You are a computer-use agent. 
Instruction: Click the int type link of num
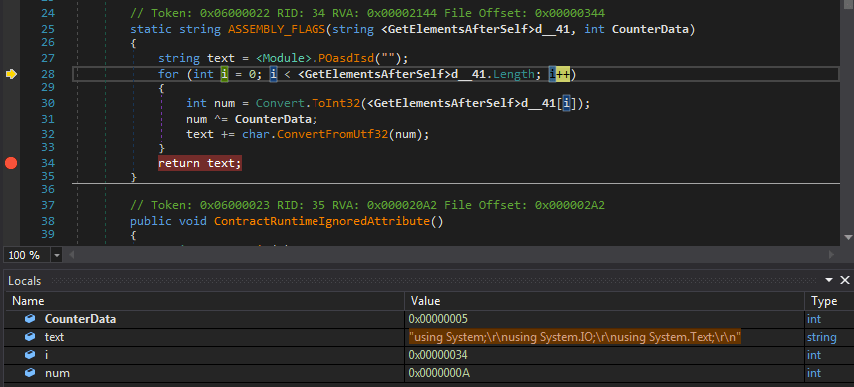pos(814,373)
